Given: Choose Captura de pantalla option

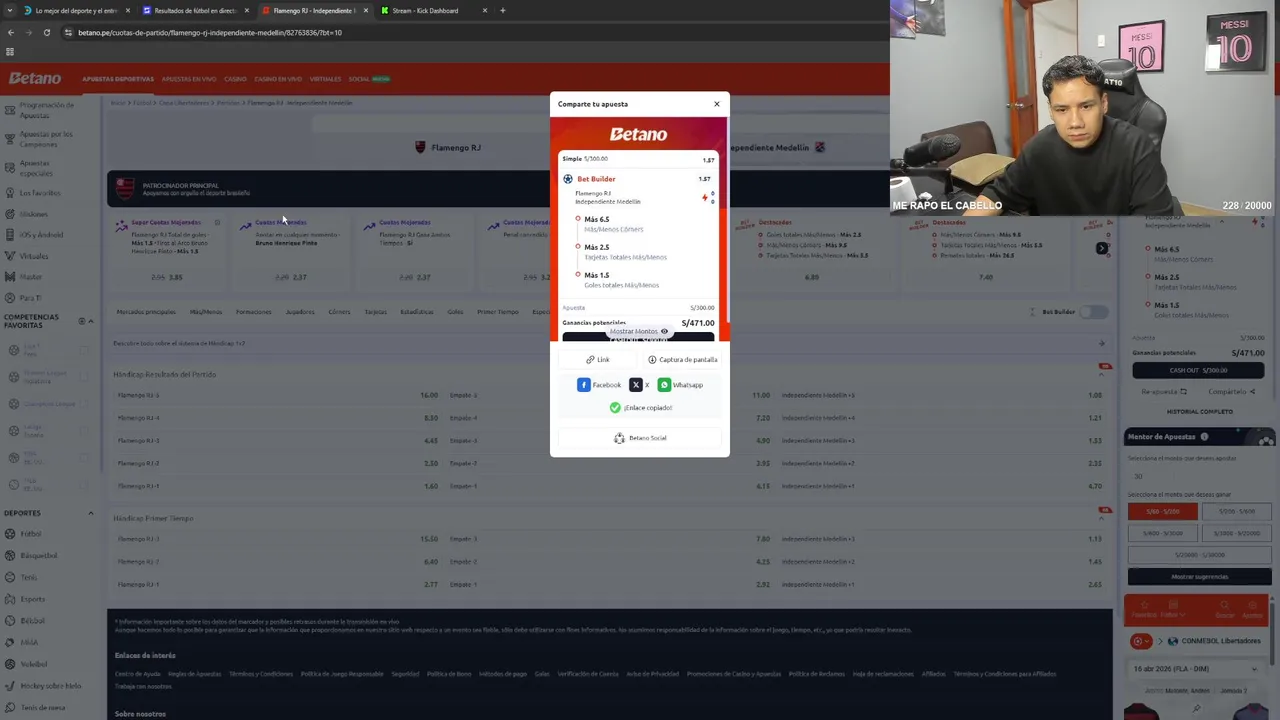Looking at the screenshot, I should (683, 360).
